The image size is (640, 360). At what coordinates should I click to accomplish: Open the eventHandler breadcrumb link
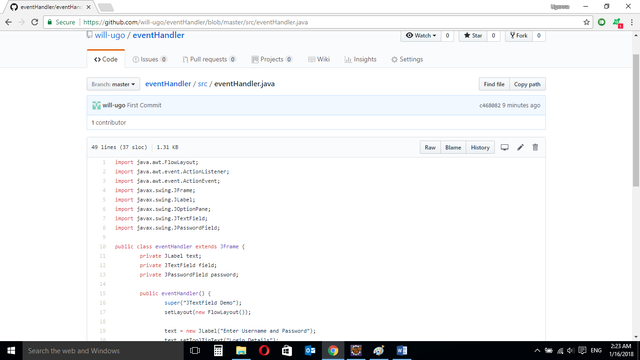(168, 84)
